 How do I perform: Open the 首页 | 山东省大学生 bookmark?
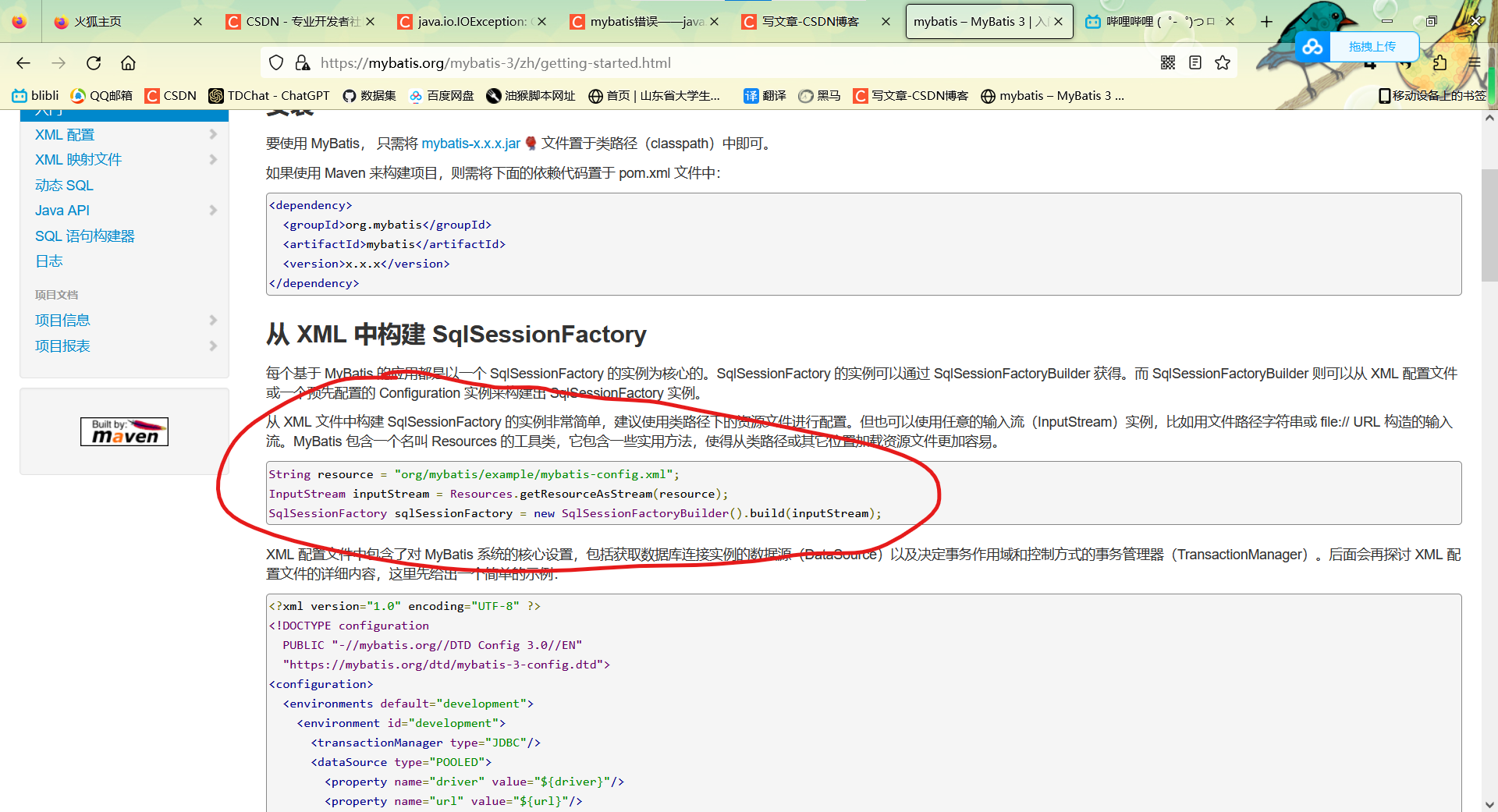(655, 96)
